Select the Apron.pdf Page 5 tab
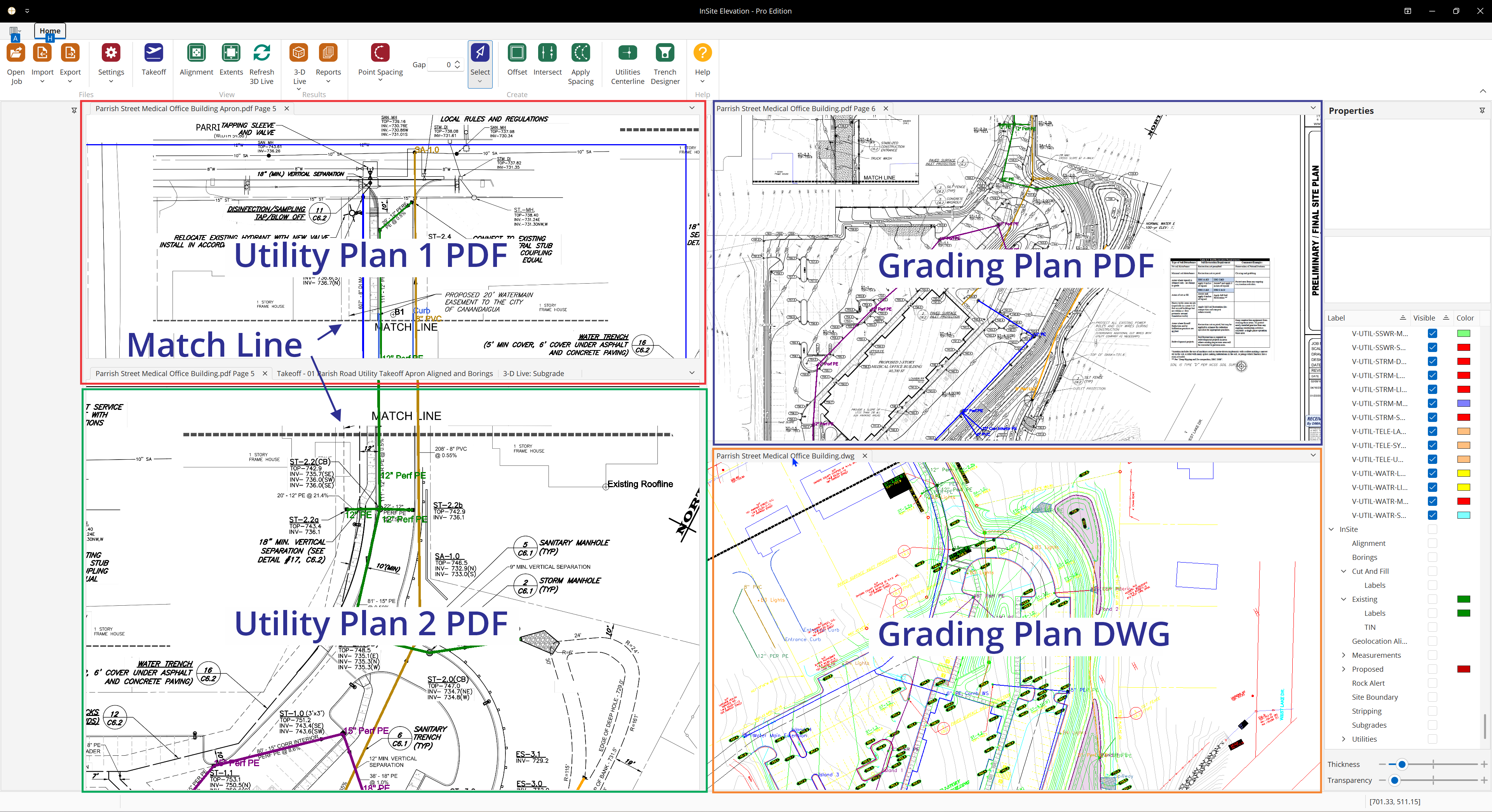Image resolution: width=1492 pixels, height=812 pixels. (x=185, y=108)
